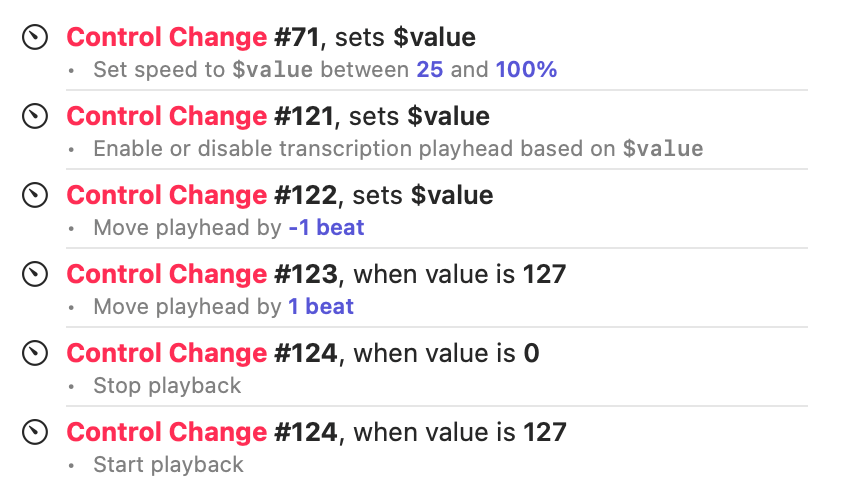Select the Control Change #122 sets $value heading
The image size is (842, 484).
[x=279, y=195]
